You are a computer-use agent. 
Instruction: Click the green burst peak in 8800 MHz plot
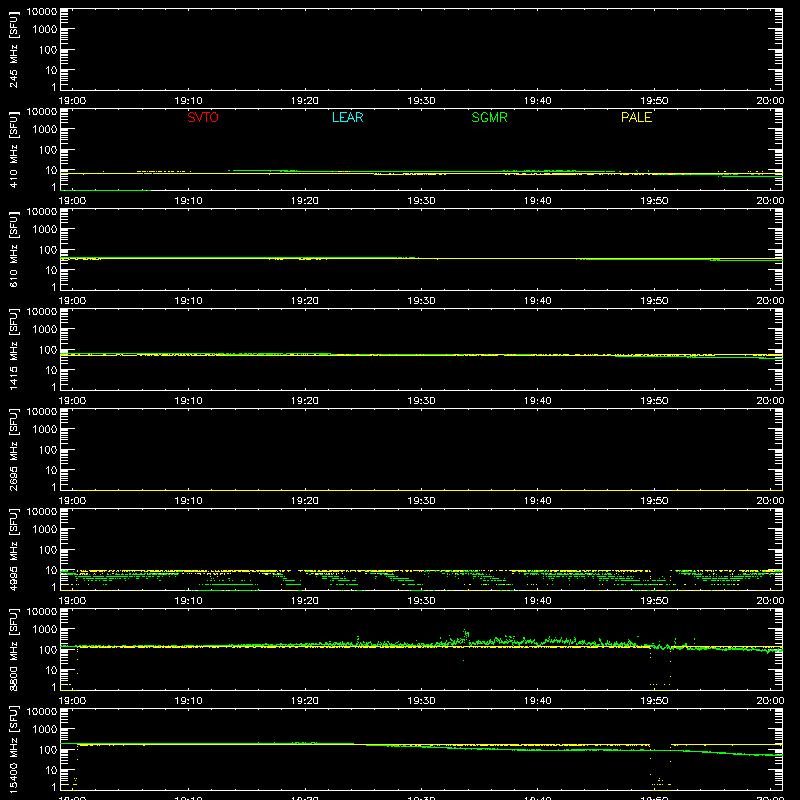coord(465,633)
